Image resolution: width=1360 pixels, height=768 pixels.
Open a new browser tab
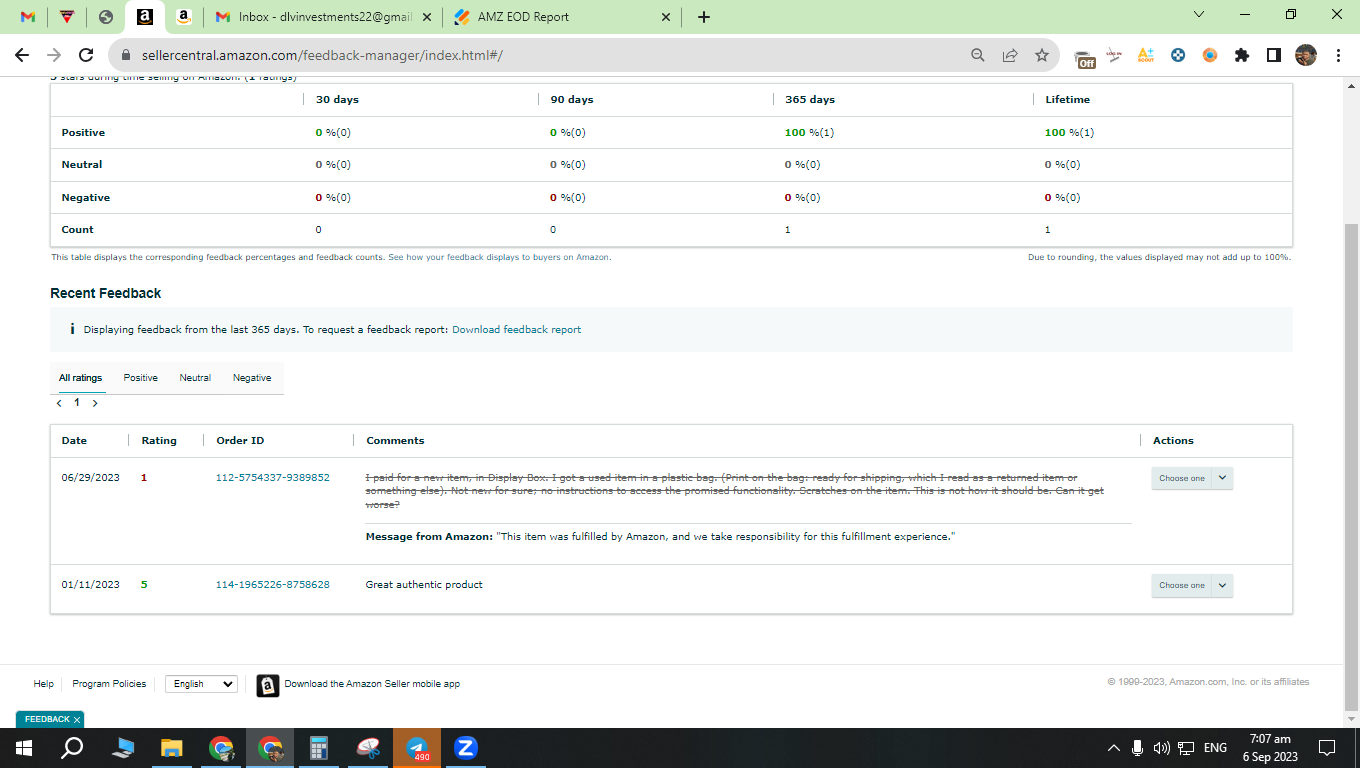(704, 17)
